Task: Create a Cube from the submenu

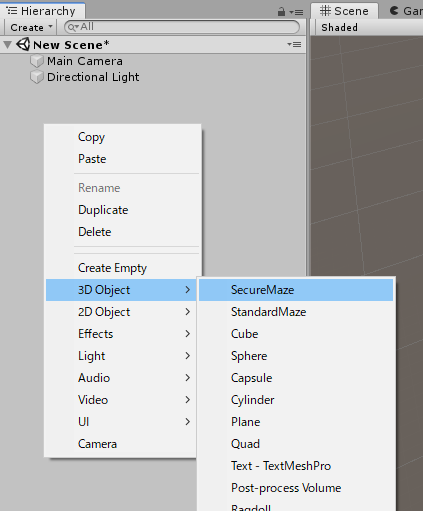Action: pyautogui.click(x=296, y=334)
